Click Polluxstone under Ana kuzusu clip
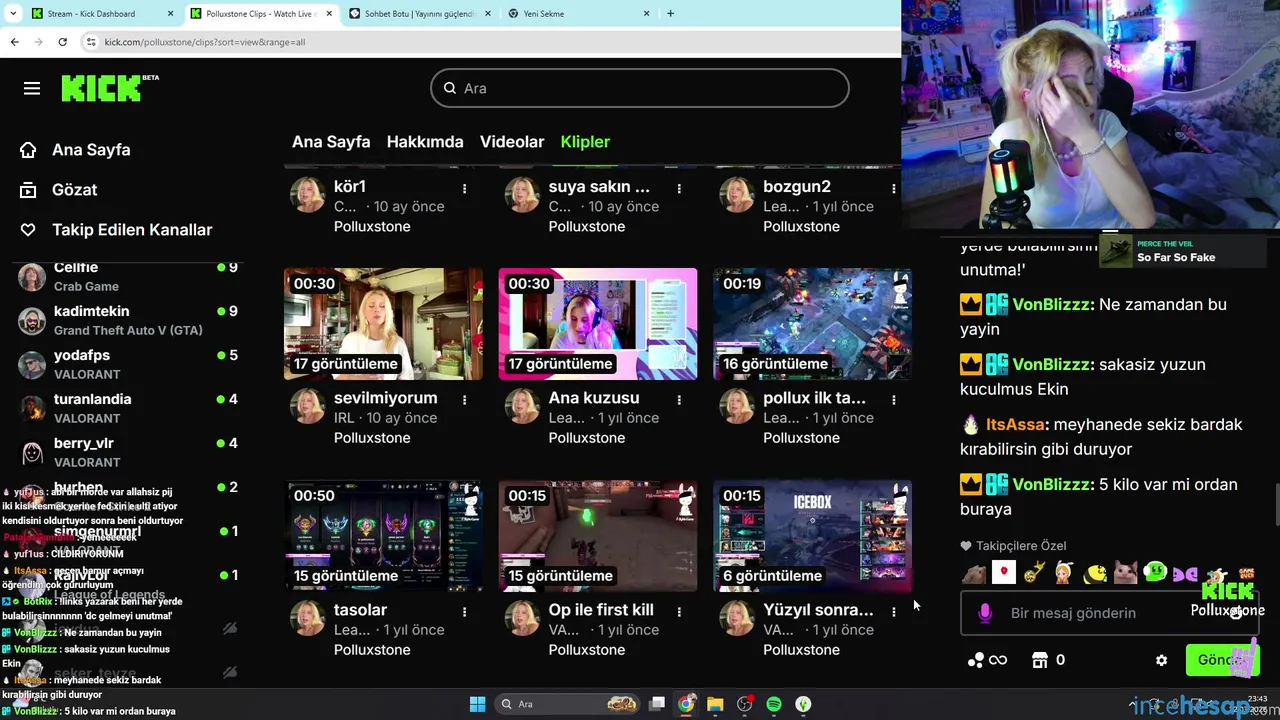The width and height of the screenshot is (1280, 720). coord(587,438)
